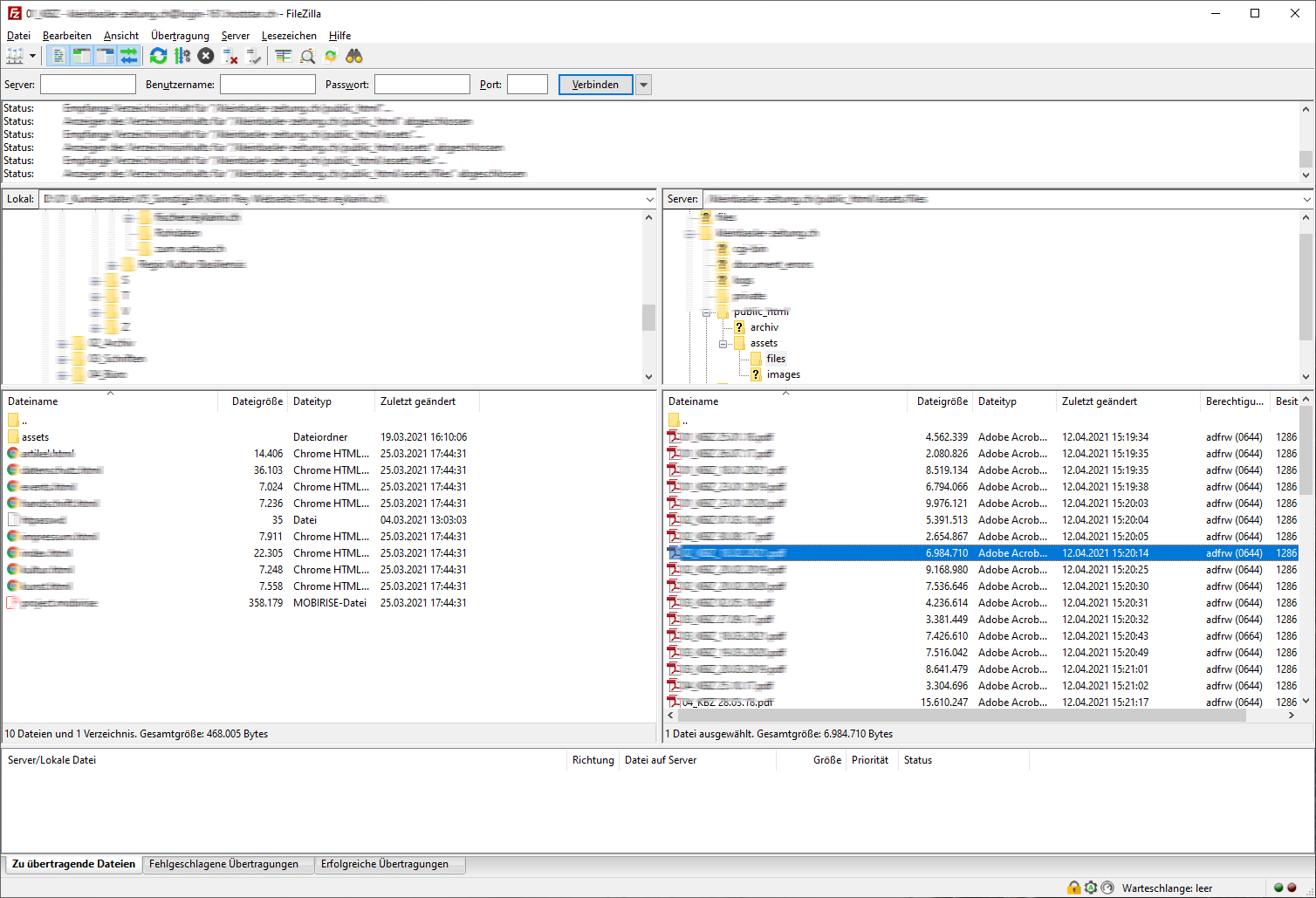Image resolution: width=1316 pixels, height=898 pixels.
Task: Click the green refresh file lists icon
Action: 158,57
